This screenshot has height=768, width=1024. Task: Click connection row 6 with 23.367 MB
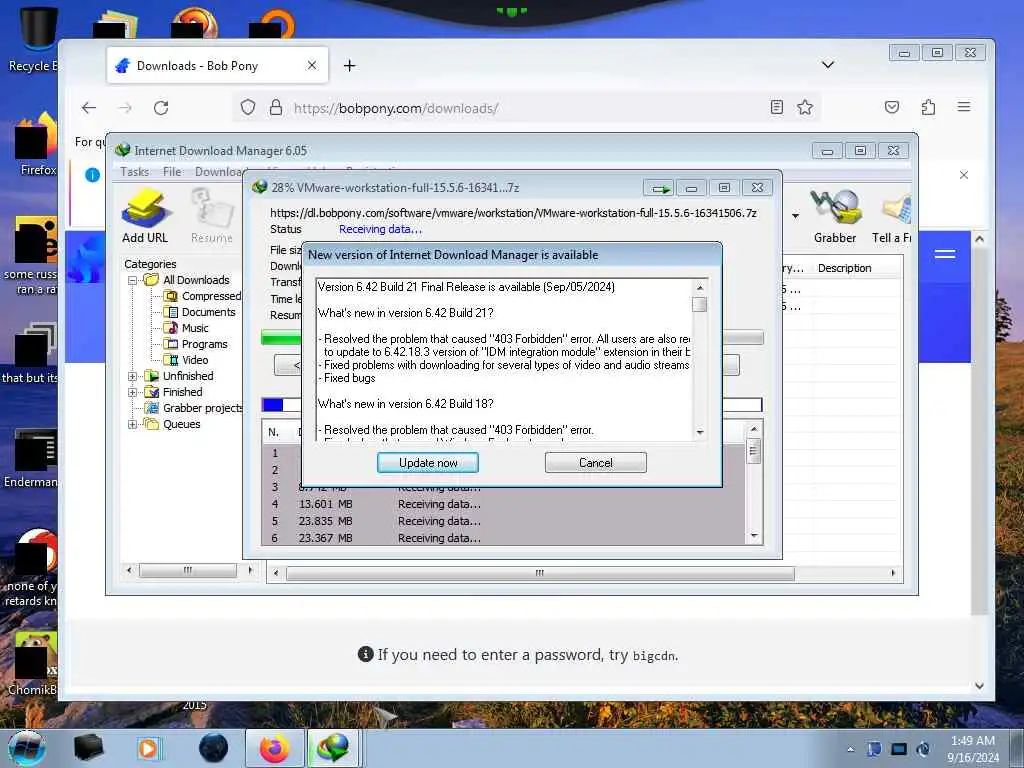pyautogui.click(x=503, y=538)
